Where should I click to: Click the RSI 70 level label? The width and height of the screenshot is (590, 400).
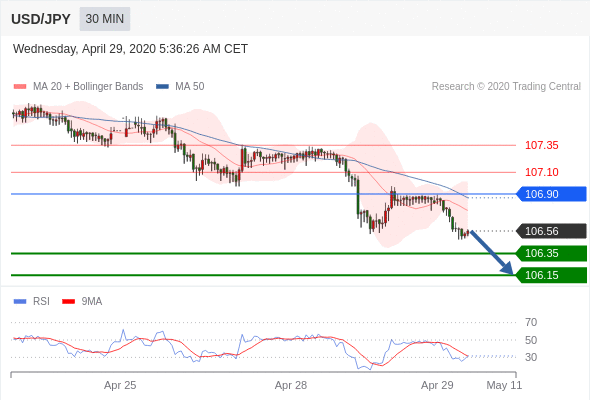point(531,322)
